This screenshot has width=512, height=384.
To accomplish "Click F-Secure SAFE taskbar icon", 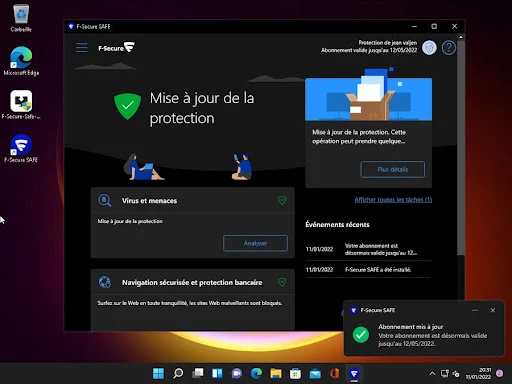I will click(354, 373).
